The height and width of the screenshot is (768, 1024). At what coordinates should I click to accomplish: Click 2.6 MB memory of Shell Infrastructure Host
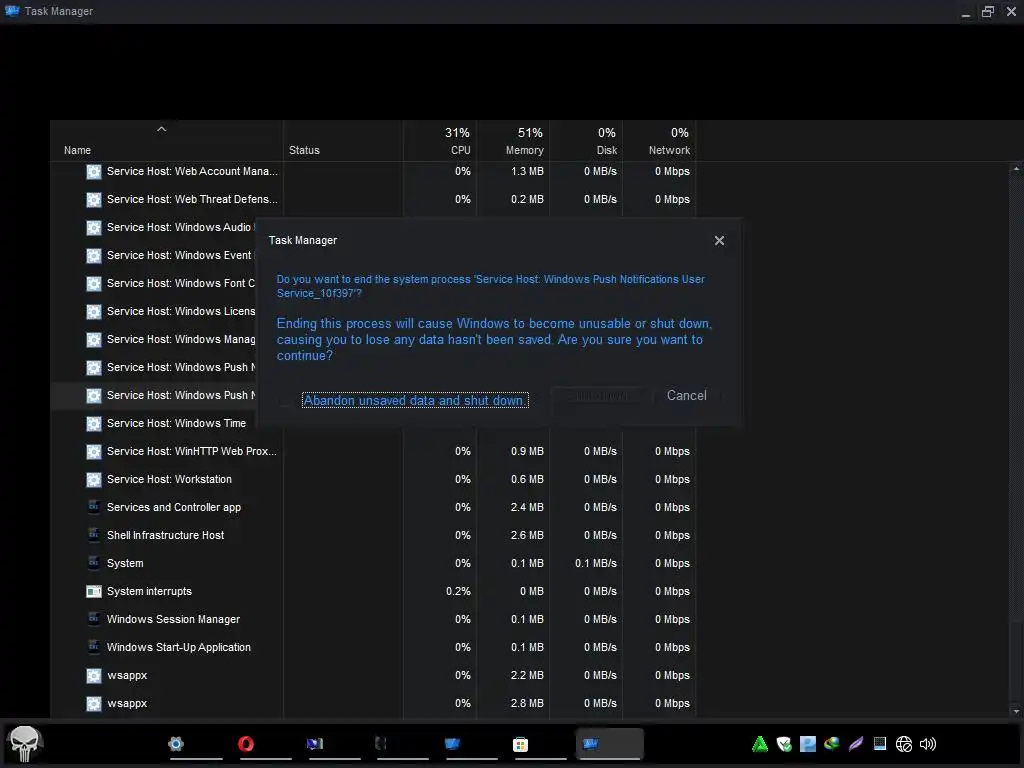coord(527,536)
